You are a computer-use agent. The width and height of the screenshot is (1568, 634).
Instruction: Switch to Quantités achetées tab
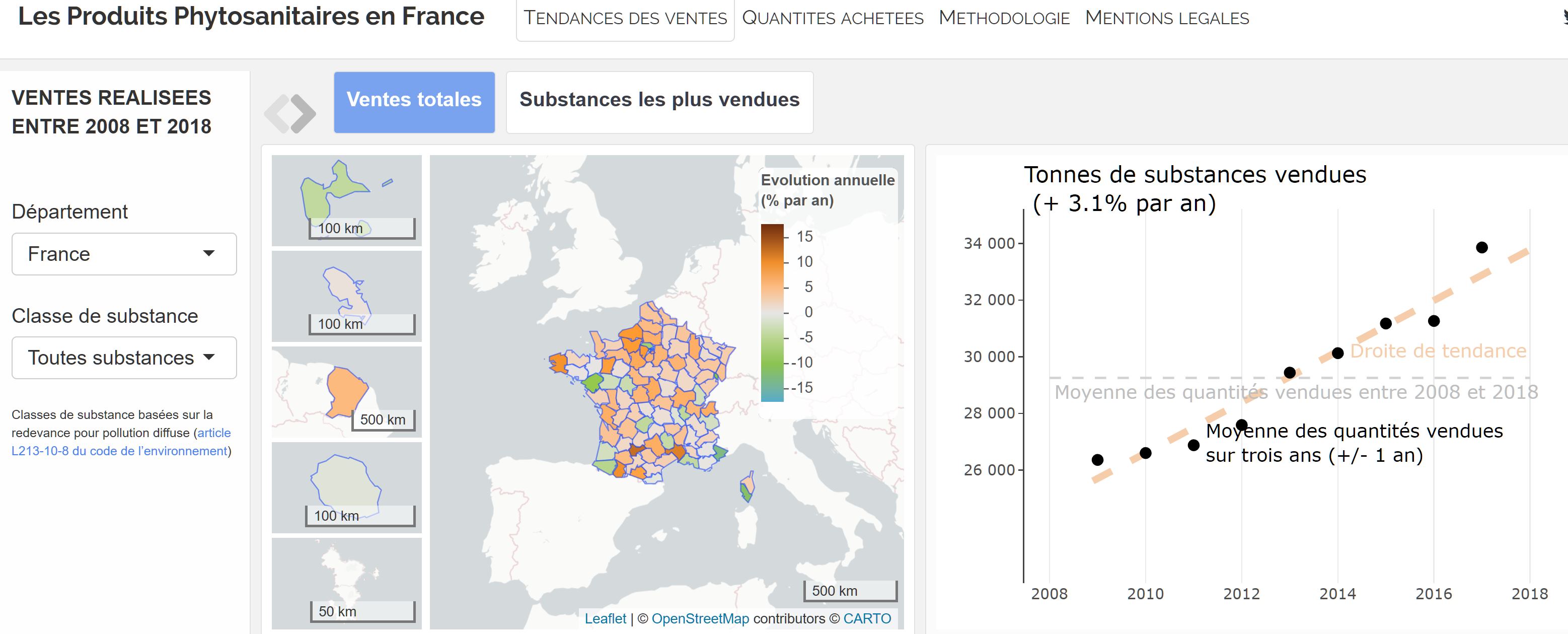[x=833, y=18]
